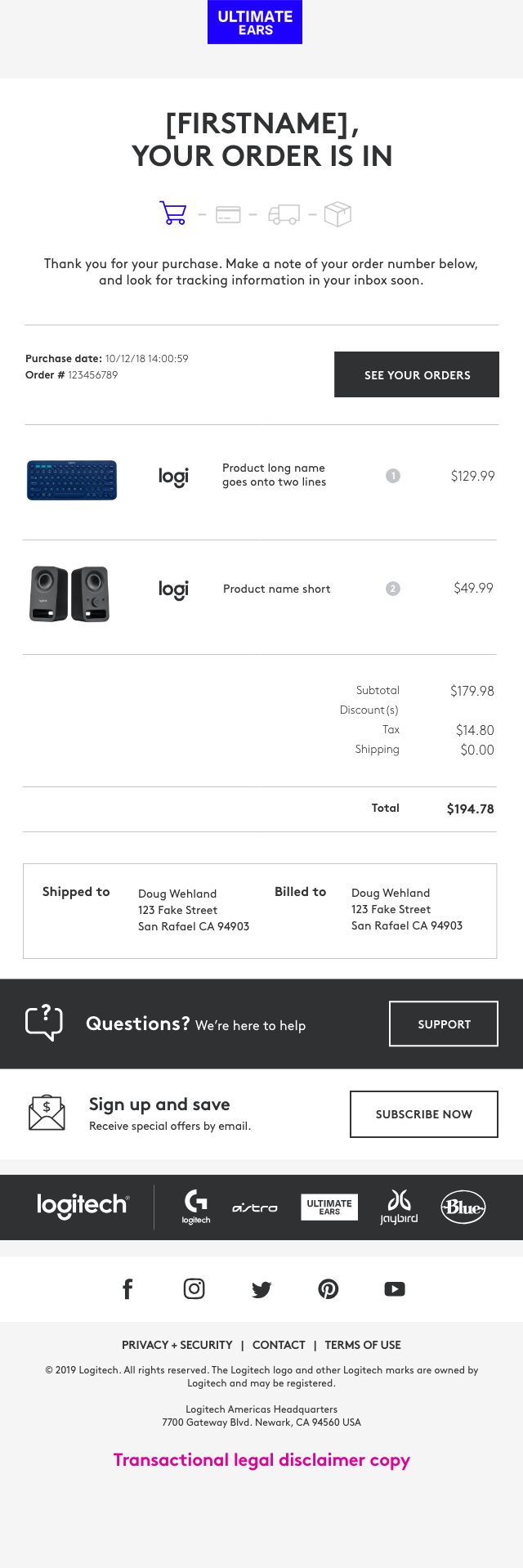The image size is (523, 1568).
Task: Open the Terms of Use link
Action: (x=363, y=1345)
